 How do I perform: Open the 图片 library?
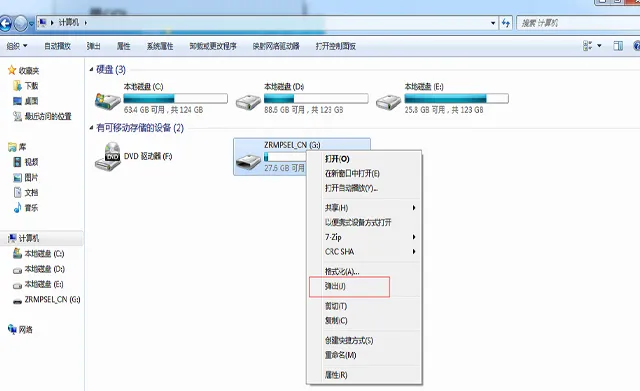pos(26,178)
